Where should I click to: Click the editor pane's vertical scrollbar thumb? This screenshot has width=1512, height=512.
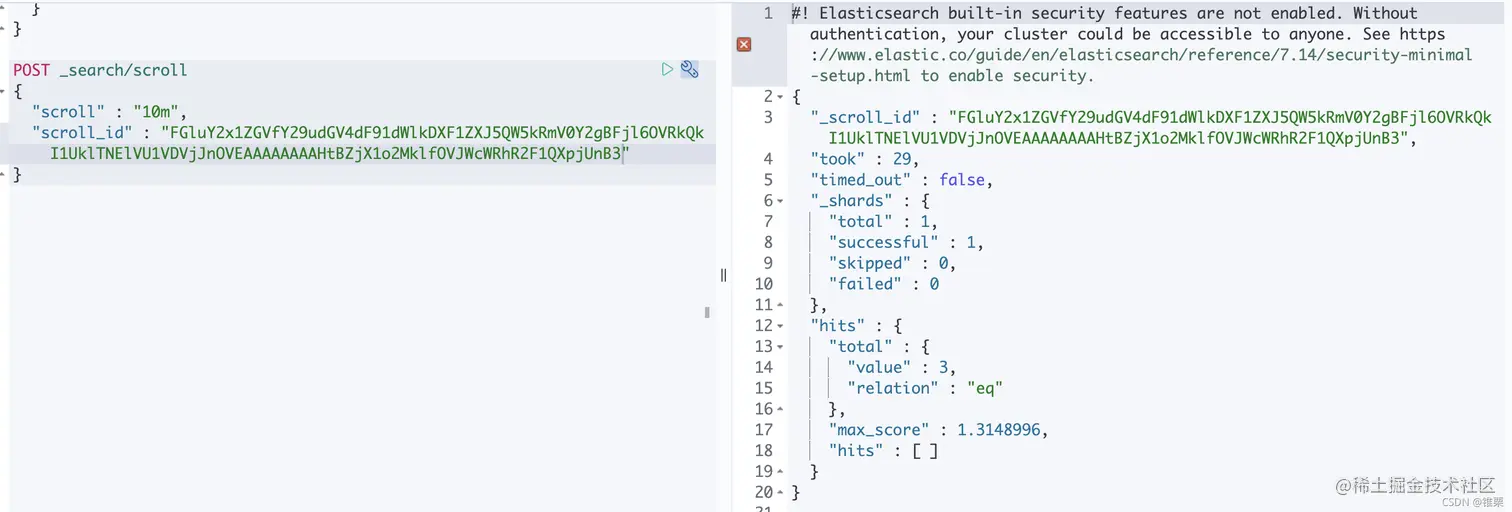tap(707, 312)
